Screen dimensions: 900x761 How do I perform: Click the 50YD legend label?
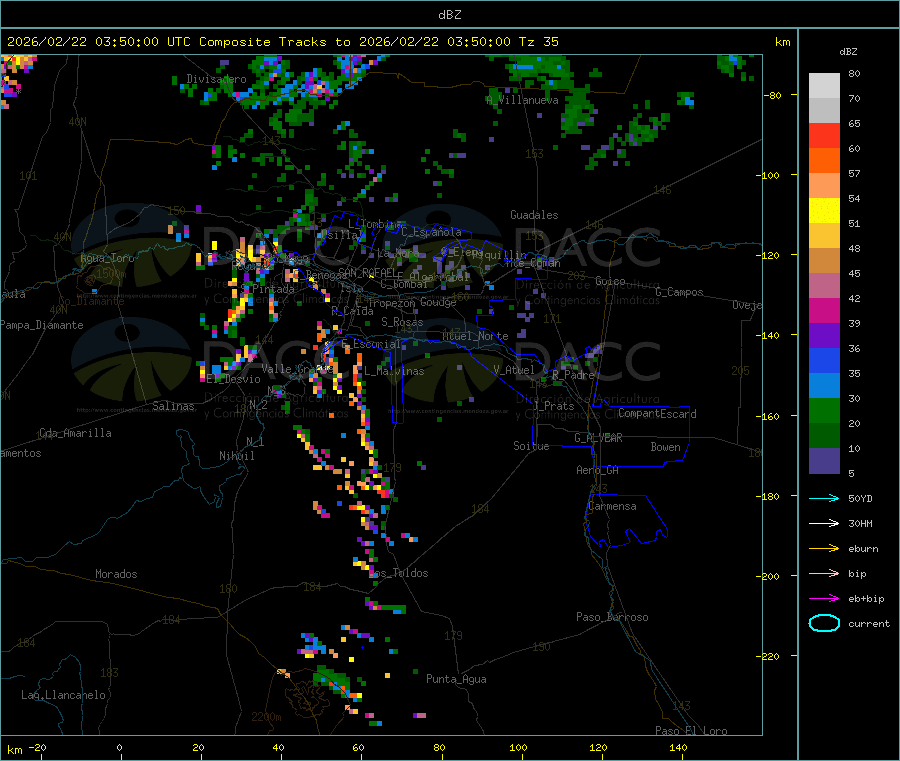pos(860,498)
